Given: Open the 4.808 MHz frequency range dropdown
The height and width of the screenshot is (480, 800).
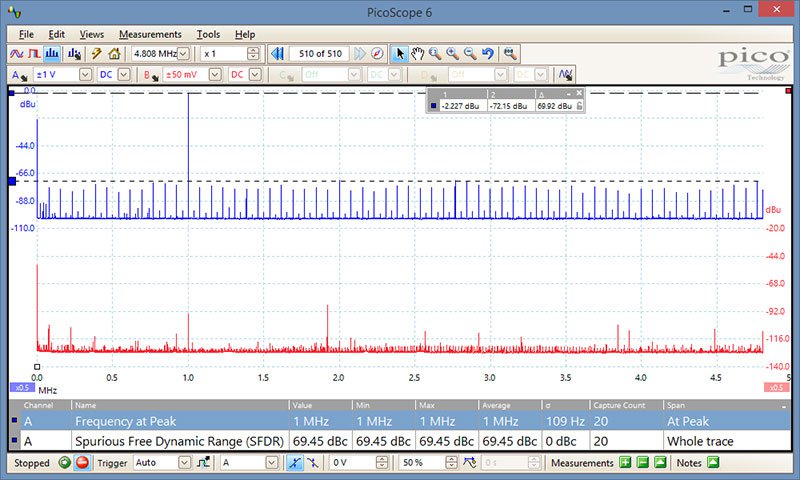Looking at the screenshot, I should pos(183,53).
